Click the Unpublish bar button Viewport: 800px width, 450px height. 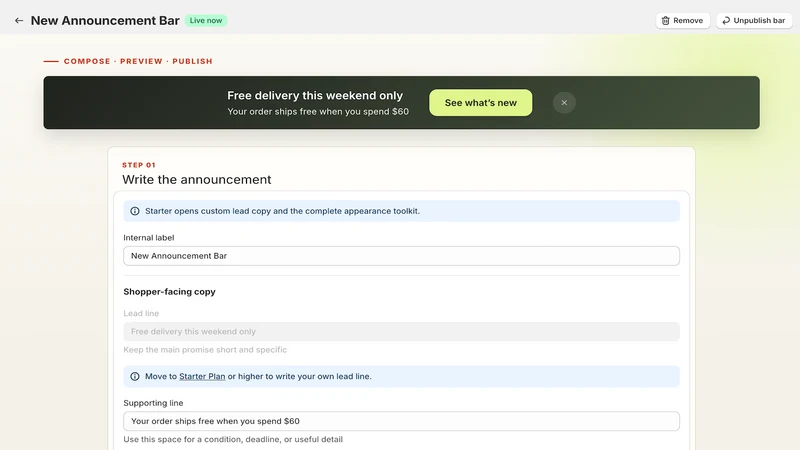pos(754,20)
